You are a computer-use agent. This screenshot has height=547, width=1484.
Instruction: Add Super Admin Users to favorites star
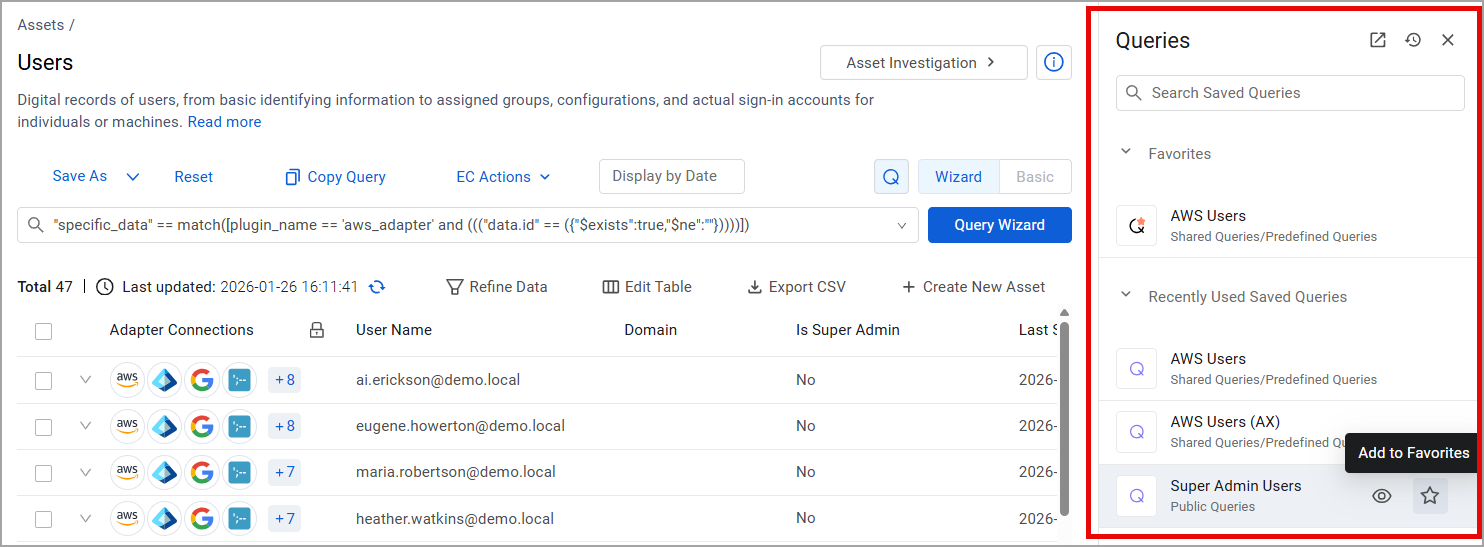tap(1430, 495)
